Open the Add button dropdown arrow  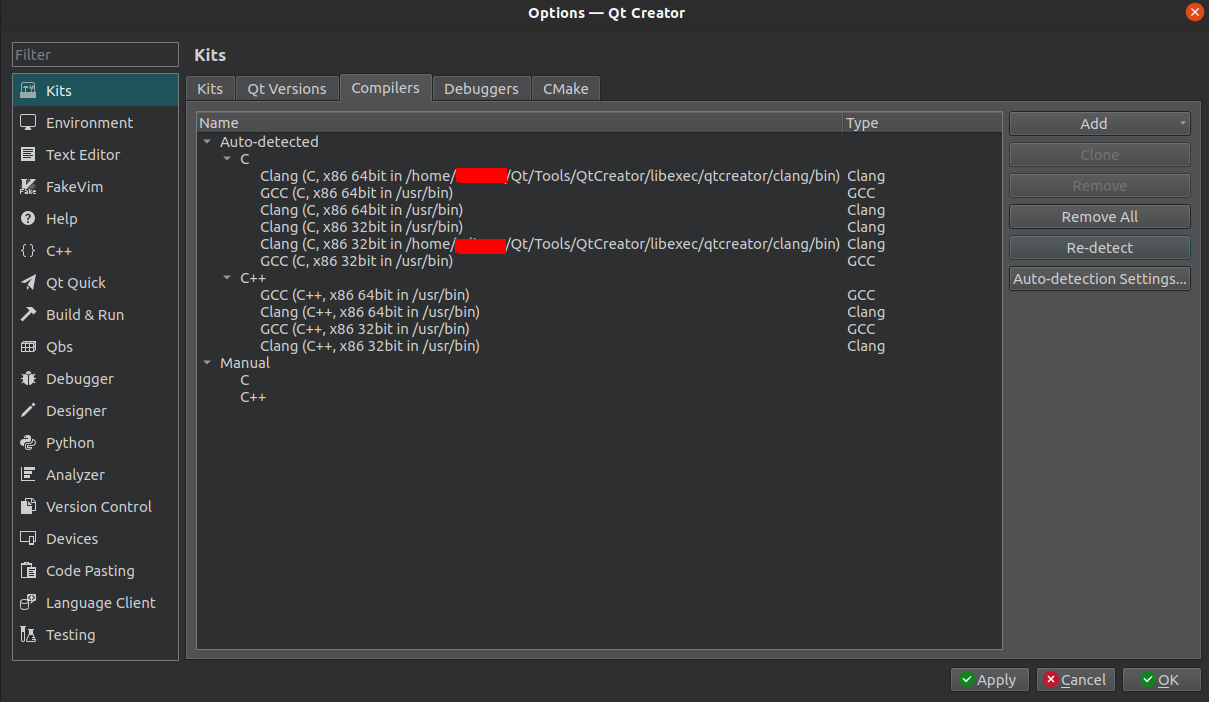1183,124
